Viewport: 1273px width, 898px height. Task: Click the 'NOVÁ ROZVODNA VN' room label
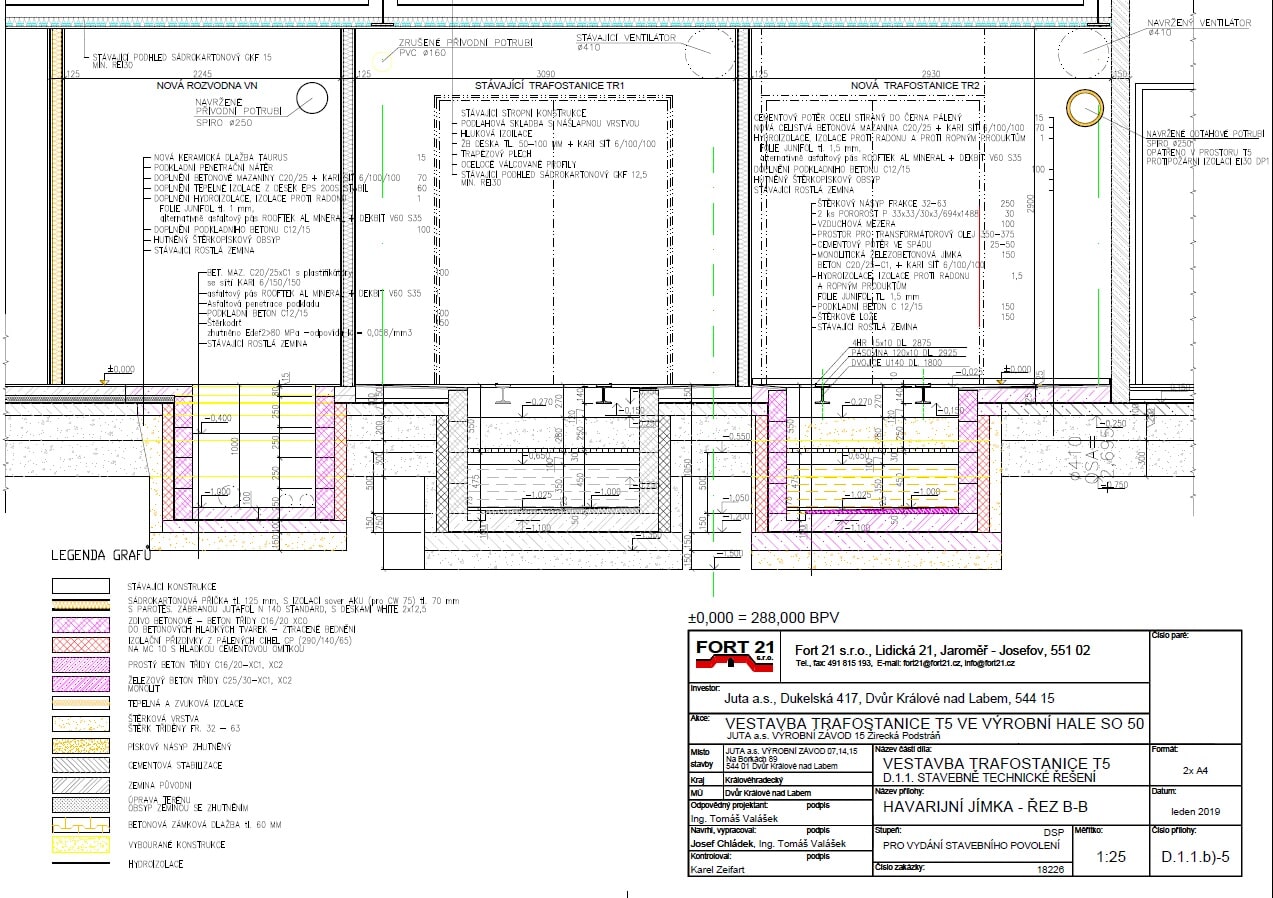pos(207,87)
